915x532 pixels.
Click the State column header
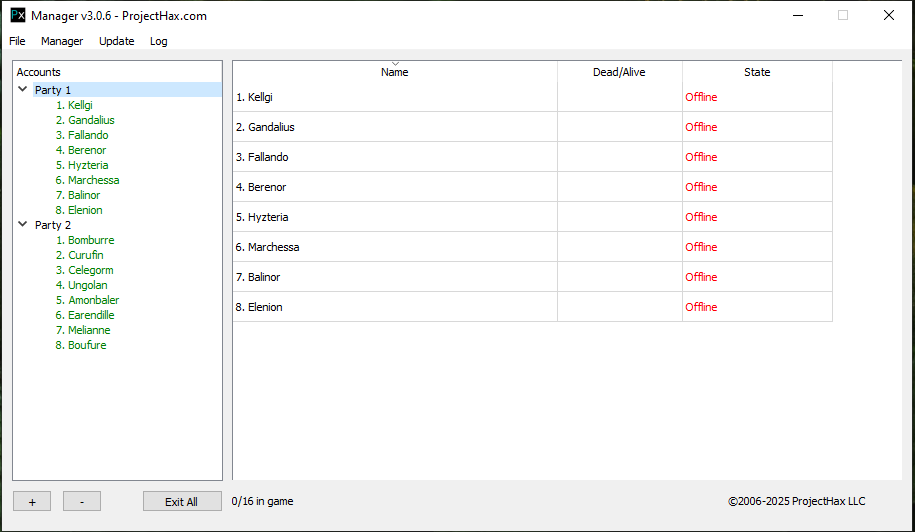(x=757, y=72)
